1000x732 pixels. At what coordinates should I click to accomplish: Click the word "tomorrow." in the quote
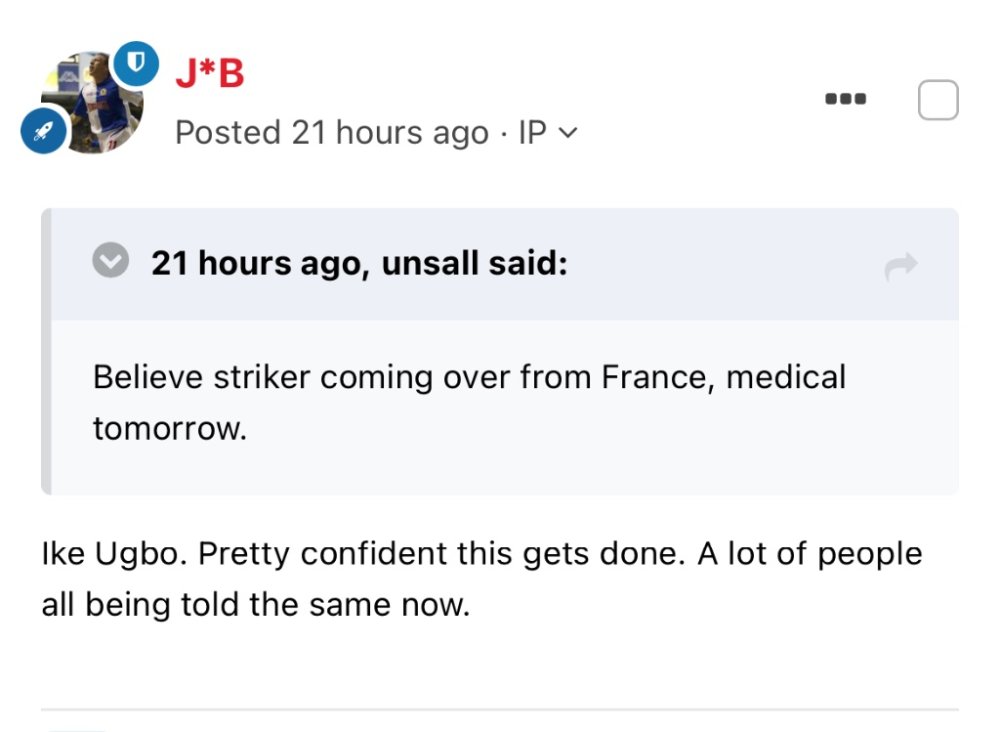(x=168, y=429)
